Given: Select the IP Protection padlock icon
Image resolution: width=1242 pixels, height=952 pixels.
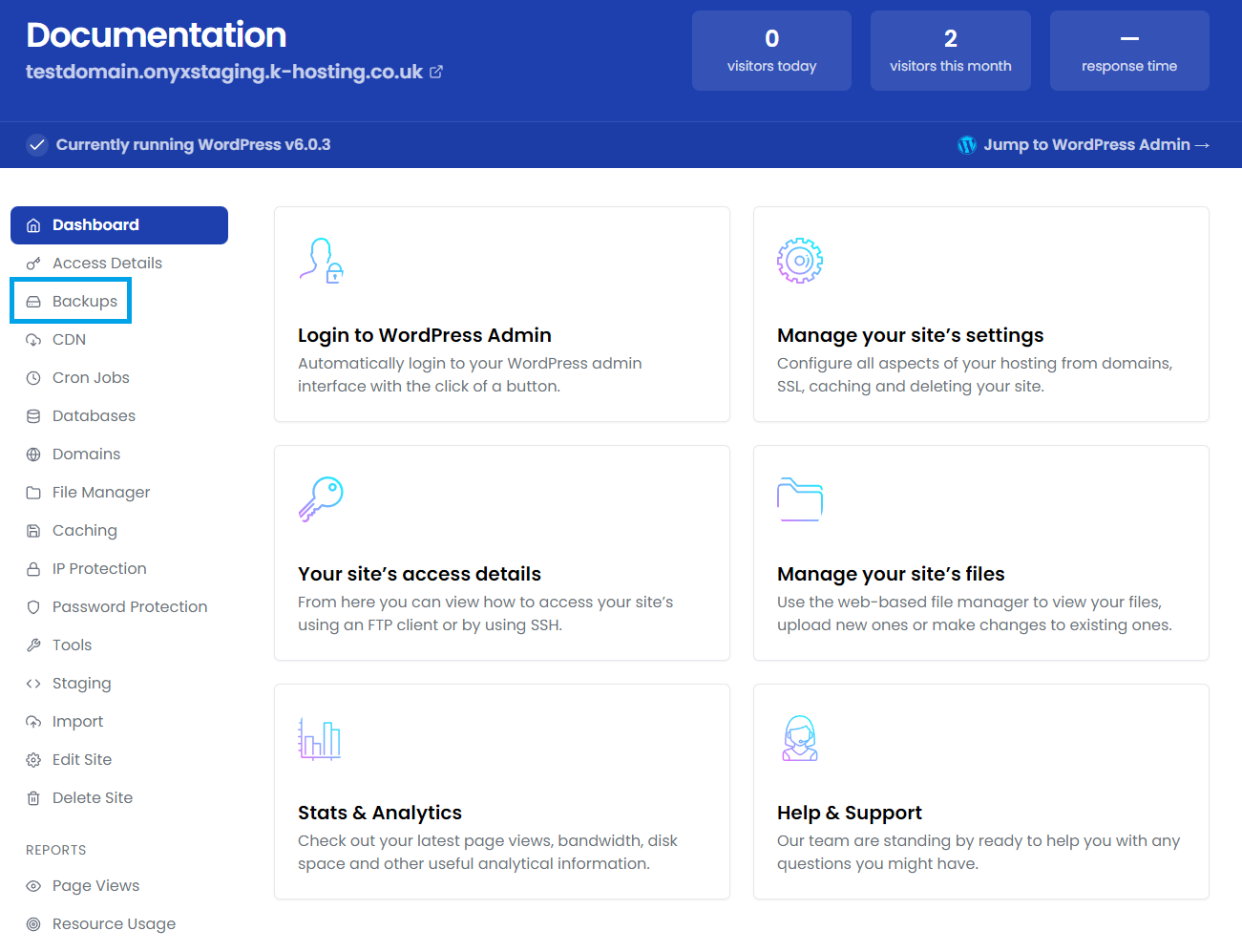Looking at the screenshot, I should [x=34, y=568].
